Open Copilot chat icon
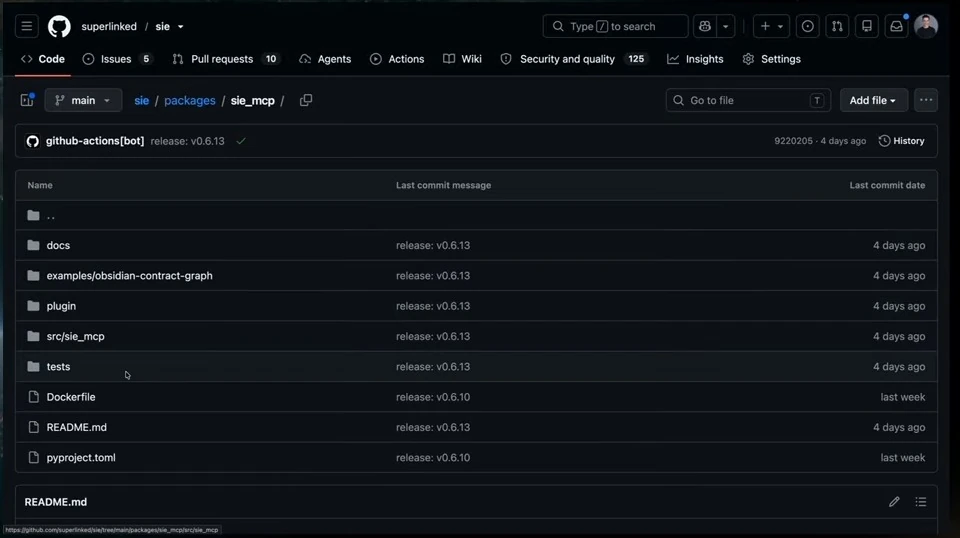The height and width of the screenshot is (538, 960). [705, 26]
